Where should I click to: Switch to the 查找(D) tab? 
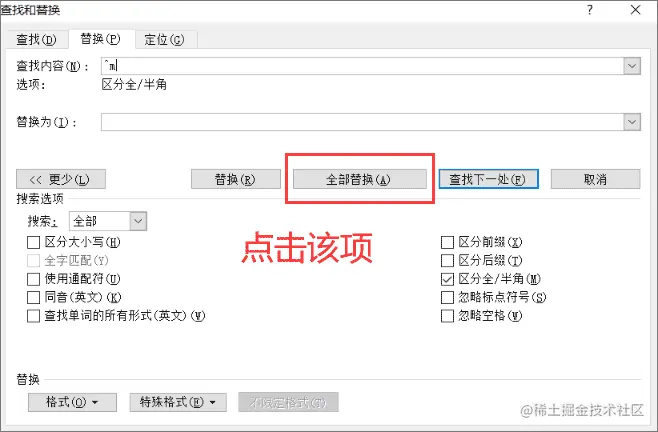[37, 40]
